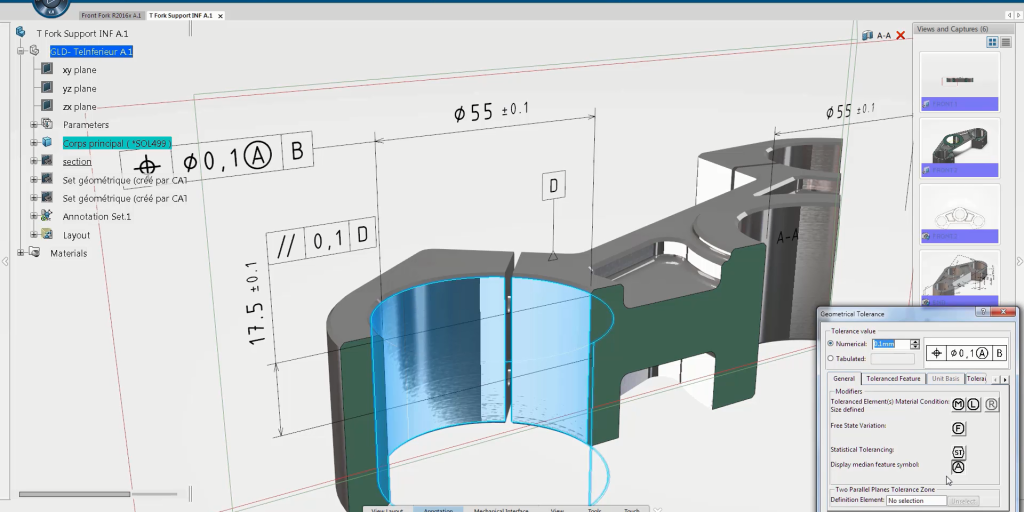Click the Unselect button
The image size is (1024, 512).
click(x=963, y=501)
